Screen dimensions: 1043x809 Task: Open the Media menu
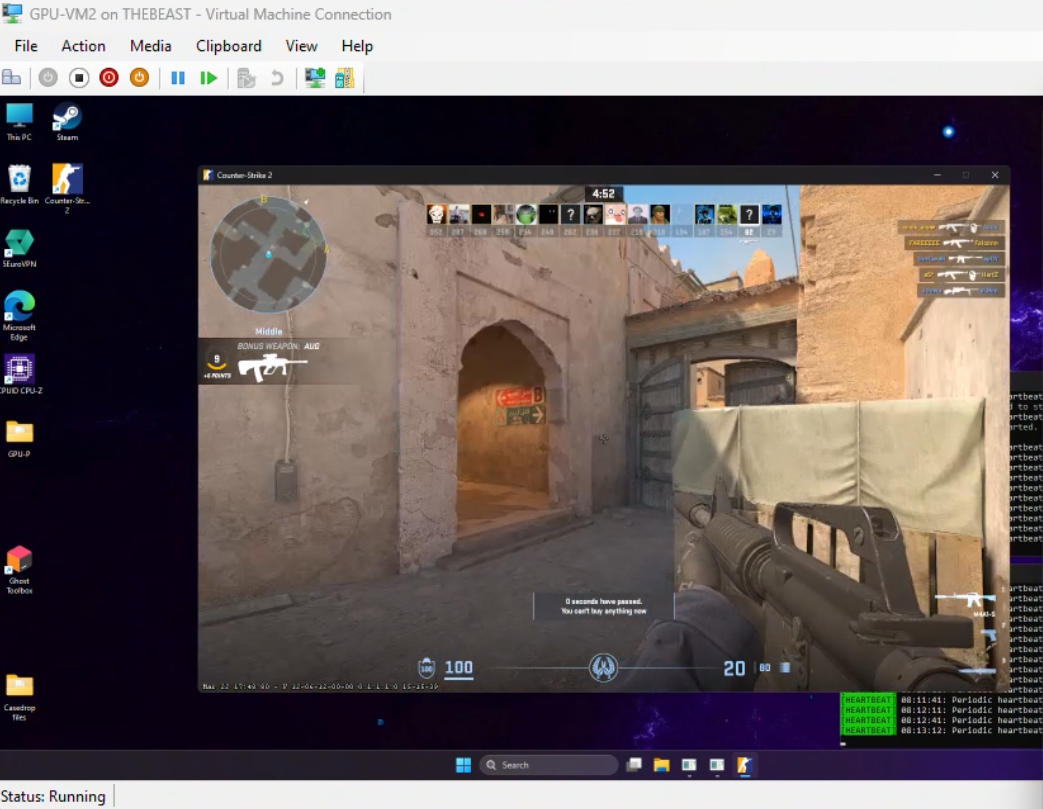150,46
